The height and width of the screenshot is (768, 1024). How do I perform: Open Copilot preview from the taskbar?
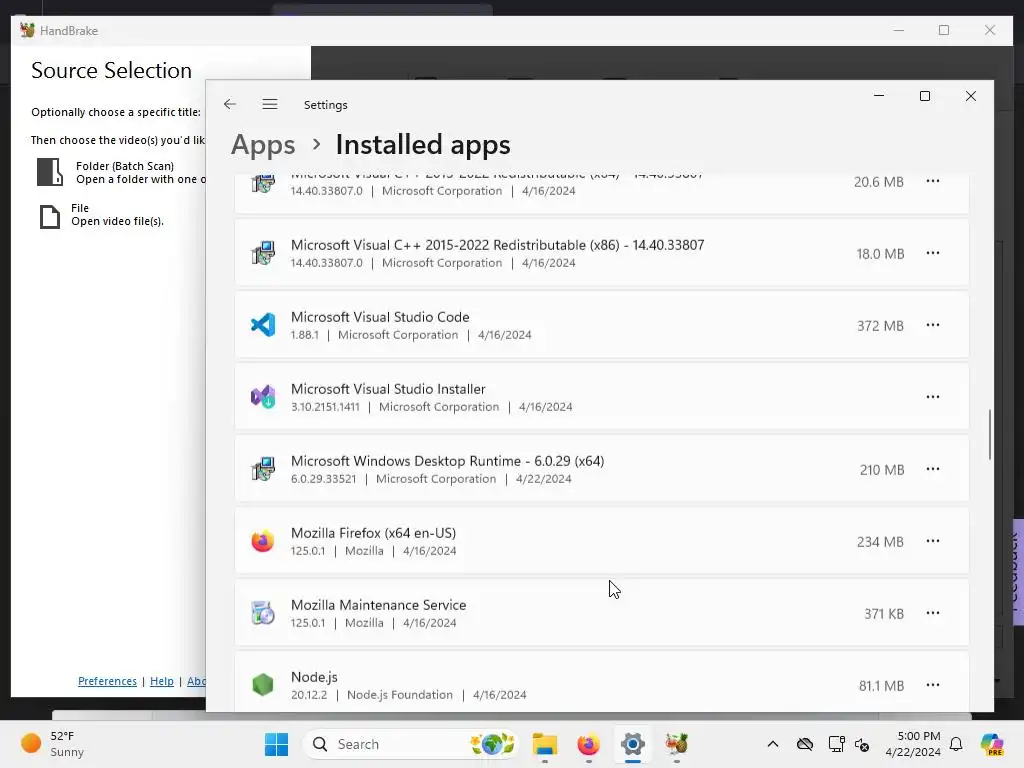point(992,744)
